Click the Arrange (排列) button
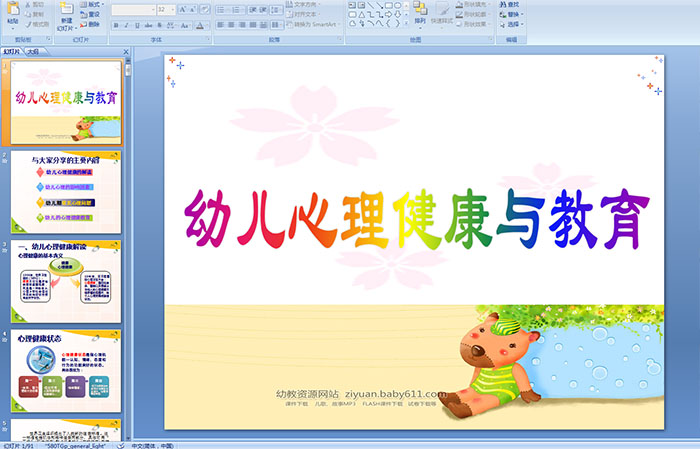Image resolution: width=700 pixels, height=449 pixels. coord(420,13)
